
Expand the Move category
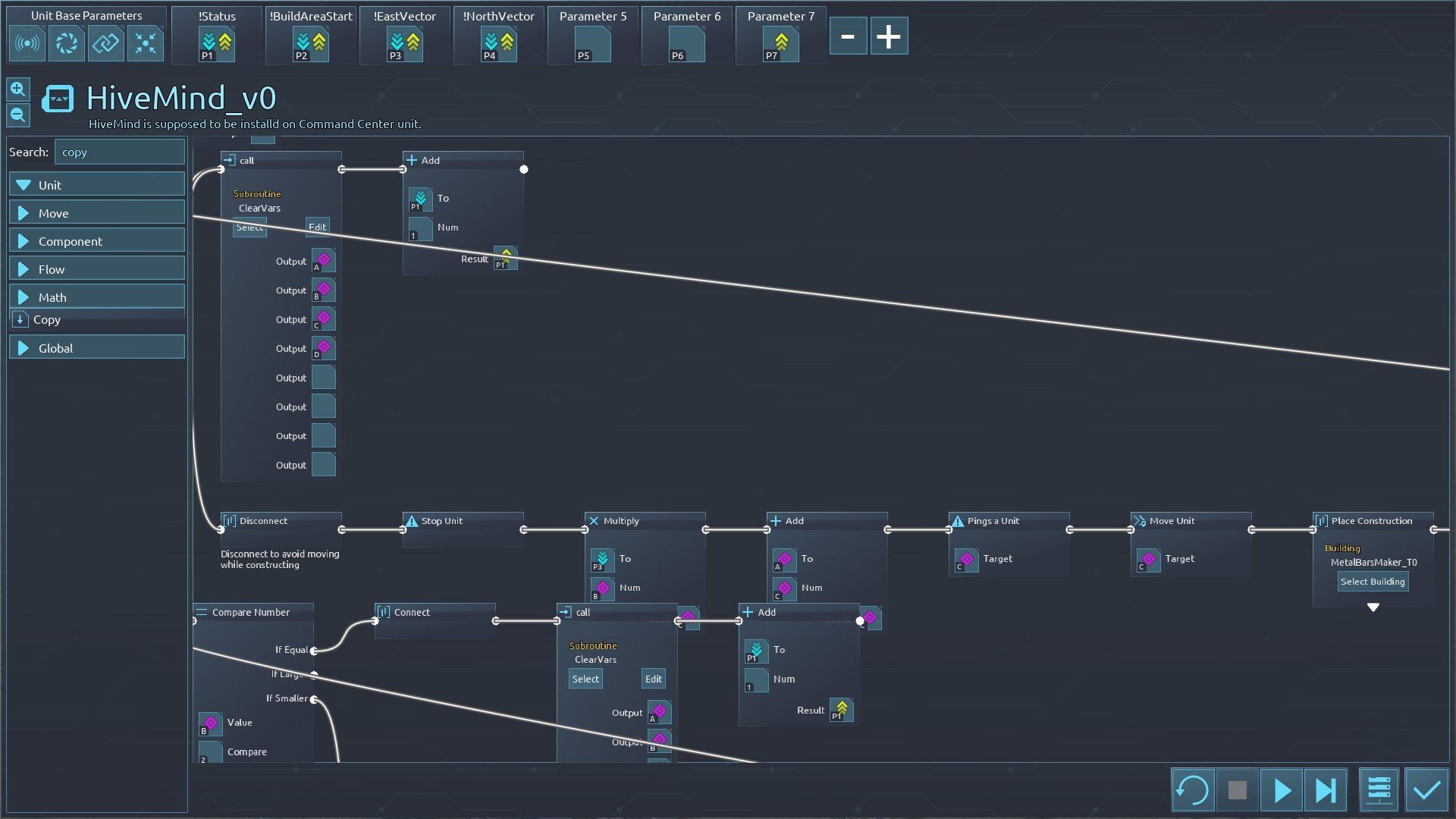[97, 213]
